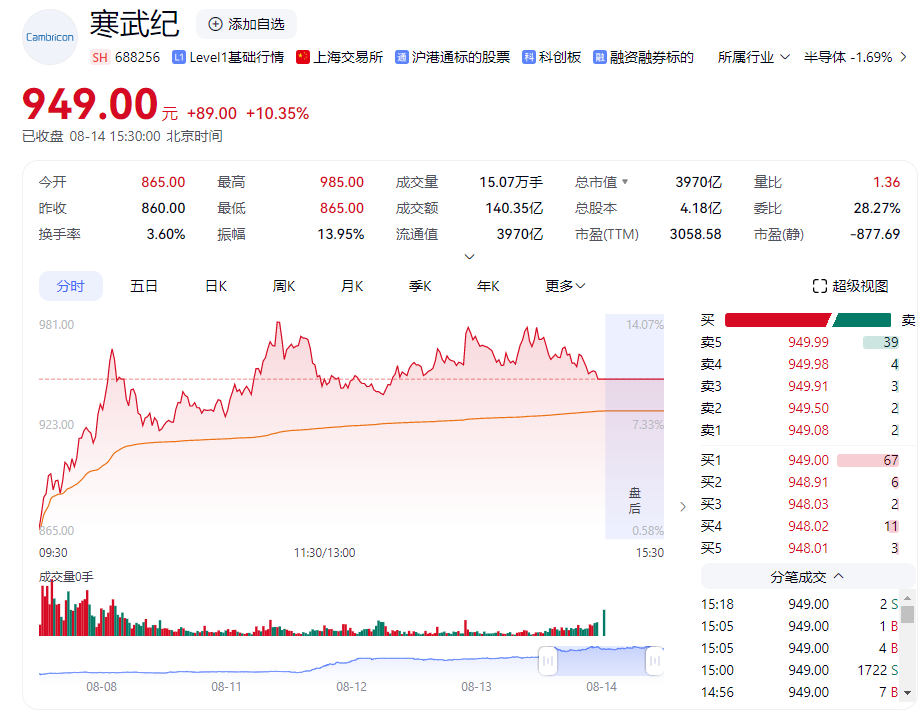Image resolution: width=924 pixels, height=715 pixels.
Task: Click the 卖1 price 949.08
Action: (x=808, y=430)
